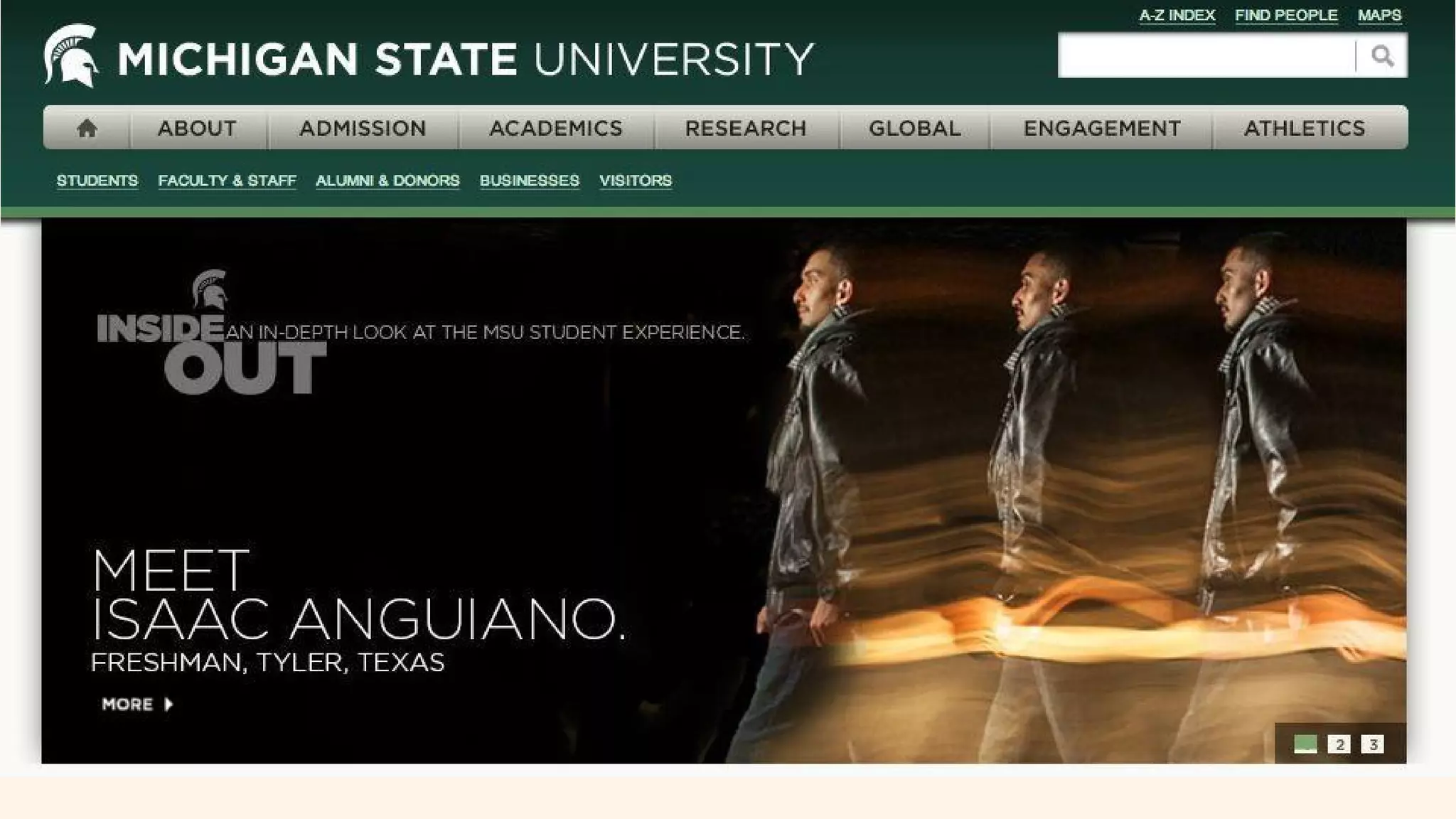Image resolution: width=1456 pixels, height=819 pixels.
Task: Click inside the search text field
Action: coord(1206,55)
